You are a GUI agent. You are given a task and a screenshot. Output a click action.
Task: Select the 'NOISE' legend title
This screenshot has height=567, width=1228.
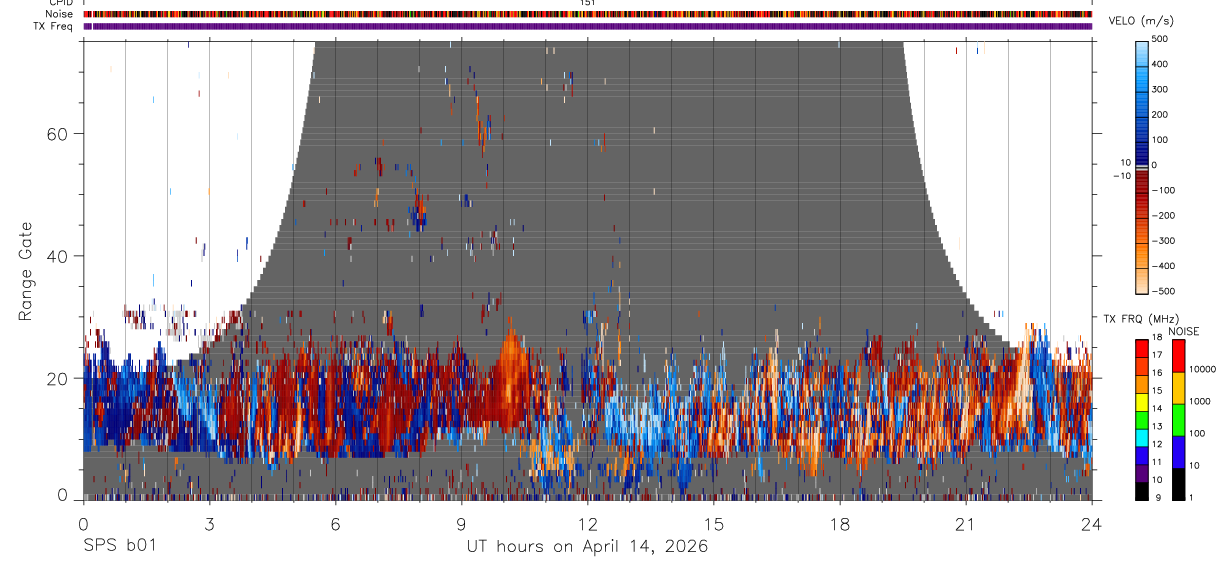point(1184,331)
